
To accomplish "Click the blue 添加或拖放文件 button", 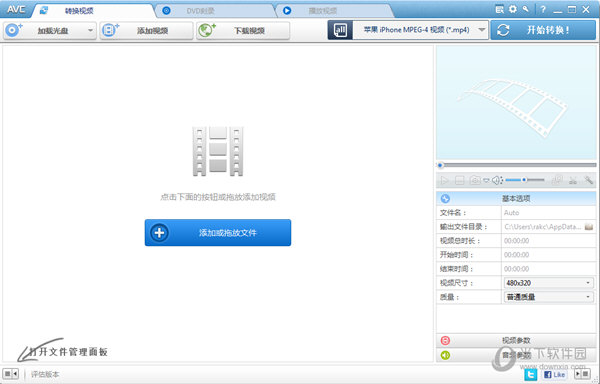I will coord(218,233).
